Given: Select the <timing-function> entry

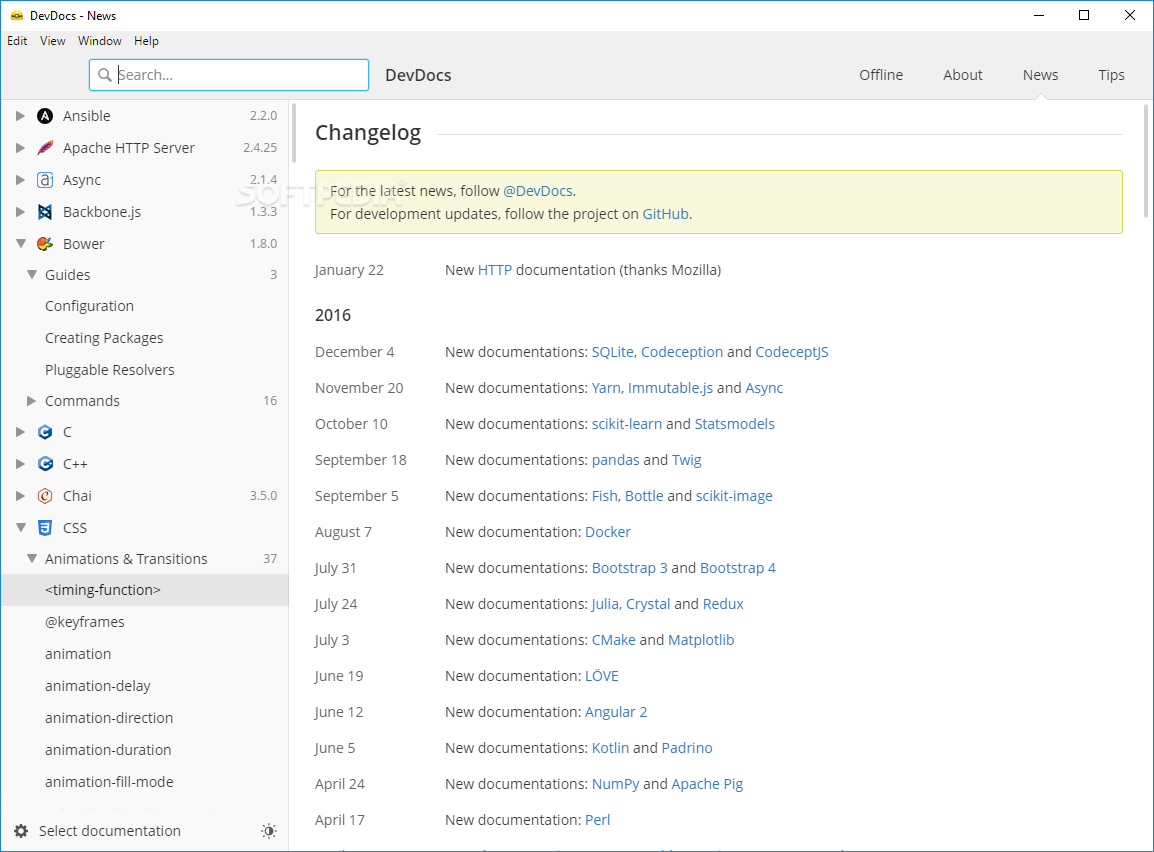Looking at the screenshot, I should (145, 590).
